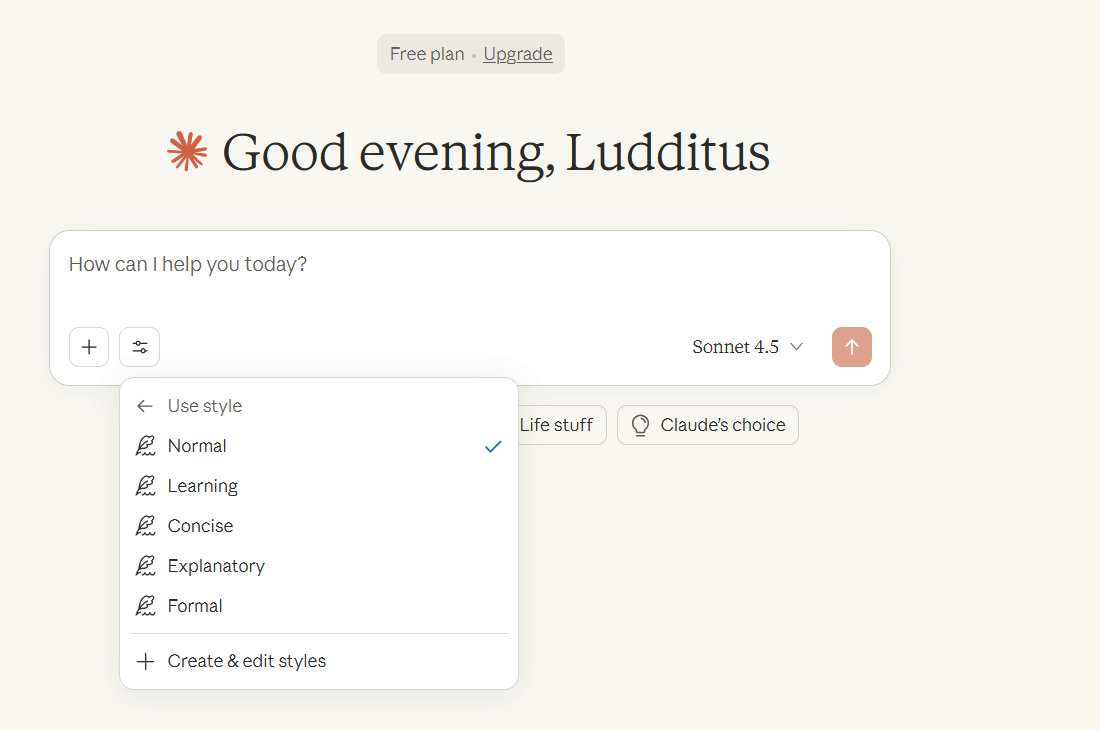The width and height of the screenshot is (1100, 730).
Task: Click the orange Claude starburst logo
Action: point(188,152)
